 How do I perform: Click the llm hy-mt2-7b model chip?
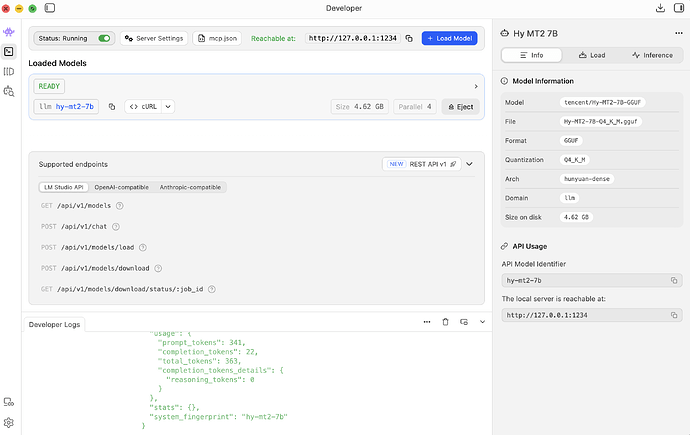click(x=66, y=106)
